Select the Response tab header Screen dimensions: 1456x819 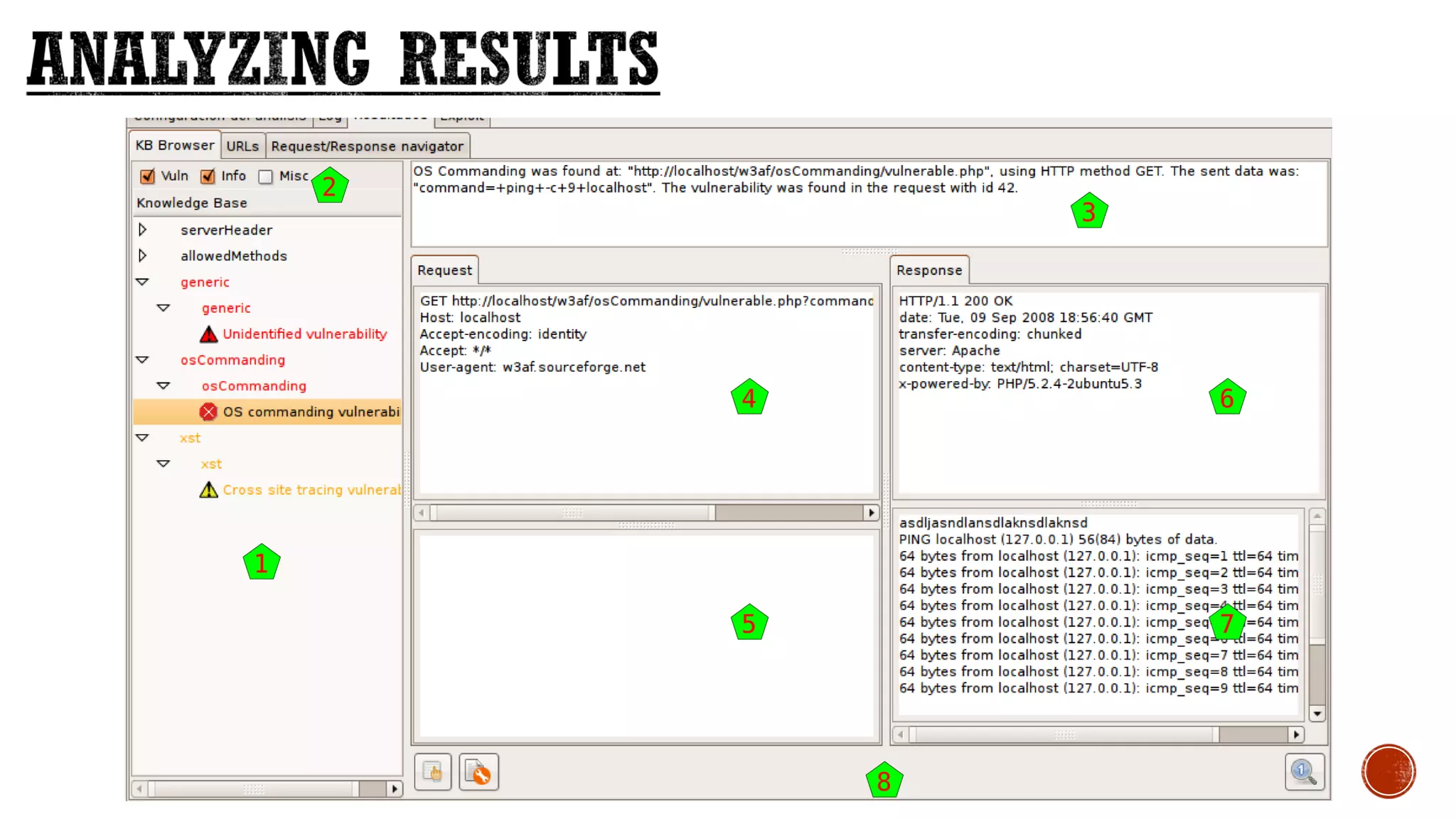tap(928, 270)
